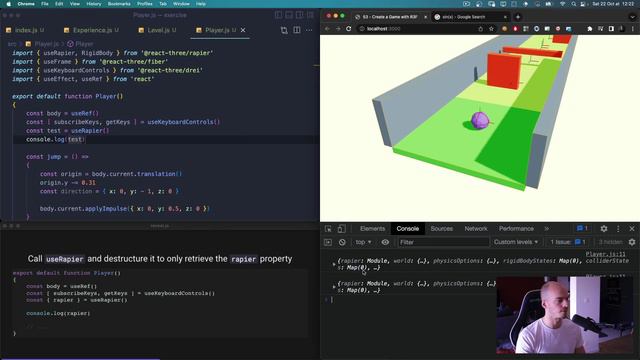This screenshot has width=640, height=360.
Task: Open editor more actions ellipsis menu
Action: tap(309, 30)
